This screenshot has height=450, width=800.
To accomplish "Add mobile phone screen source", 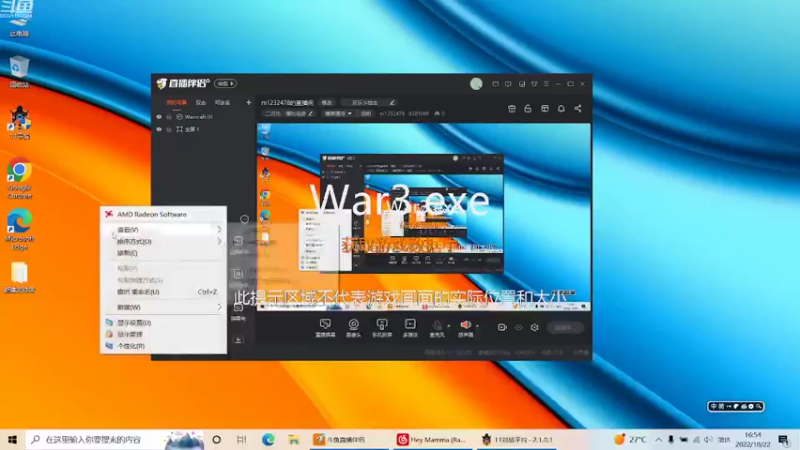I will pyautogui.click(x=382, y=328).
